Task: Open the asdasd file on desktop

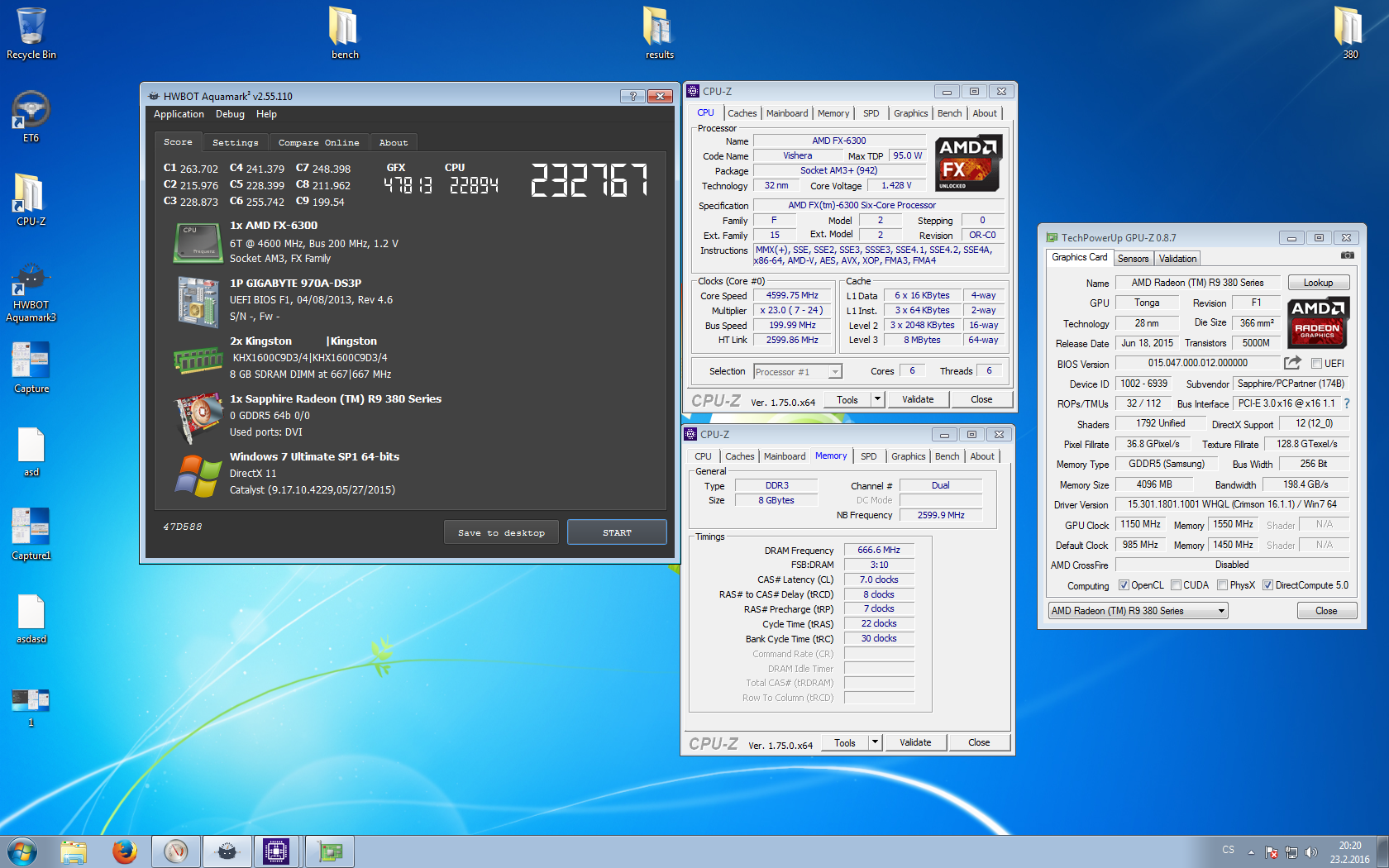Action: (x=31, y=619)
